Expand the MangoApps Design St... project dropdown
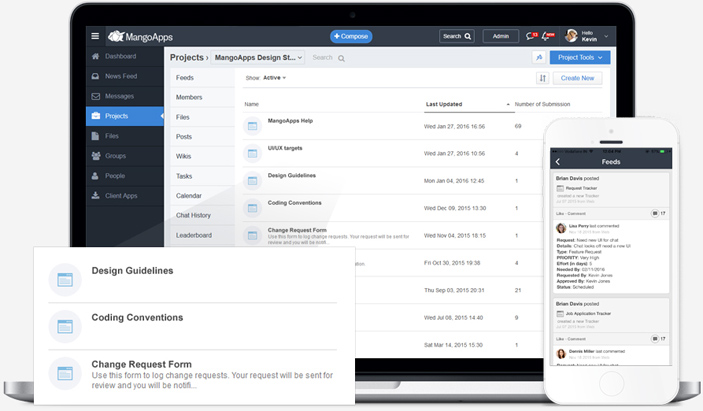The width and height of the screenshot is (703, 411). tap(258, 57)
